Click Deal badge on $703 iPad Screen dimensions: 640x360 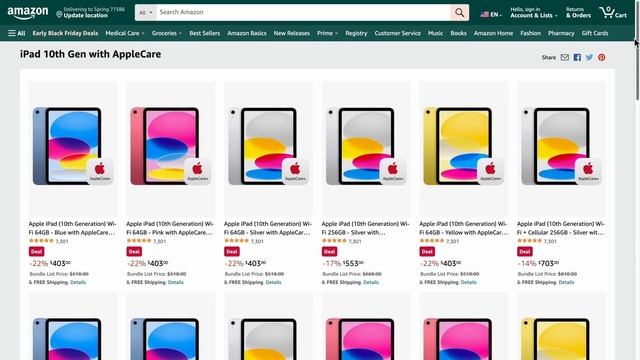point(525,251)
